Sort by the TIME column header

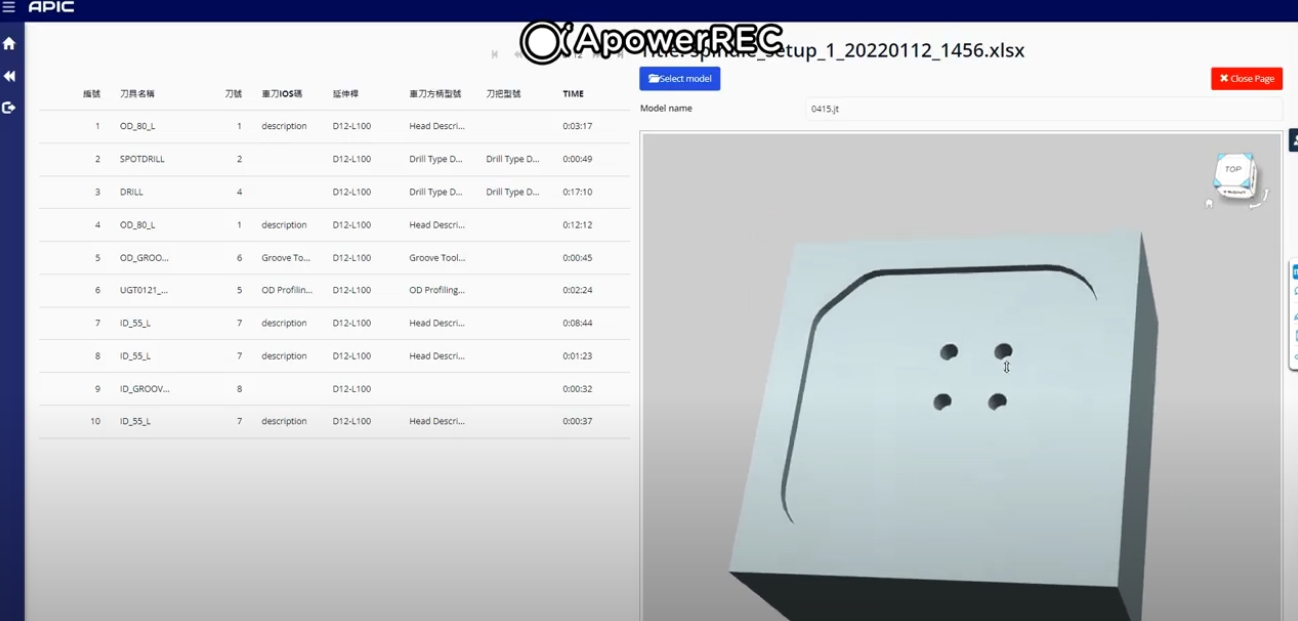[x=573, y=94]
